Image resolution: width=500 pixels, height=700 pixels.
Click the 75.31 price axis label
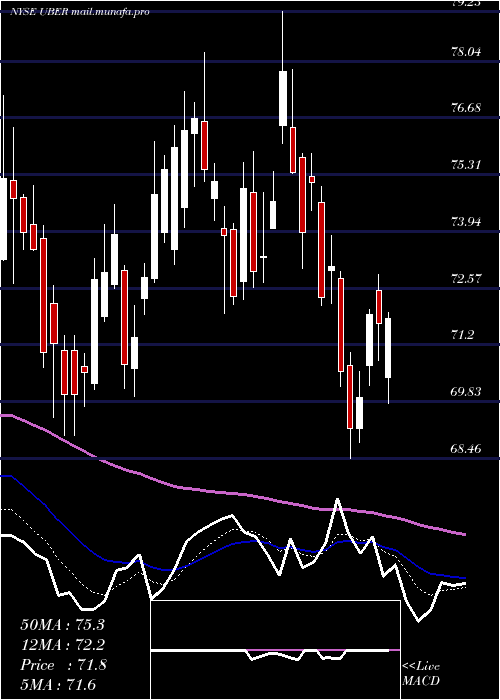pos(466,165)
